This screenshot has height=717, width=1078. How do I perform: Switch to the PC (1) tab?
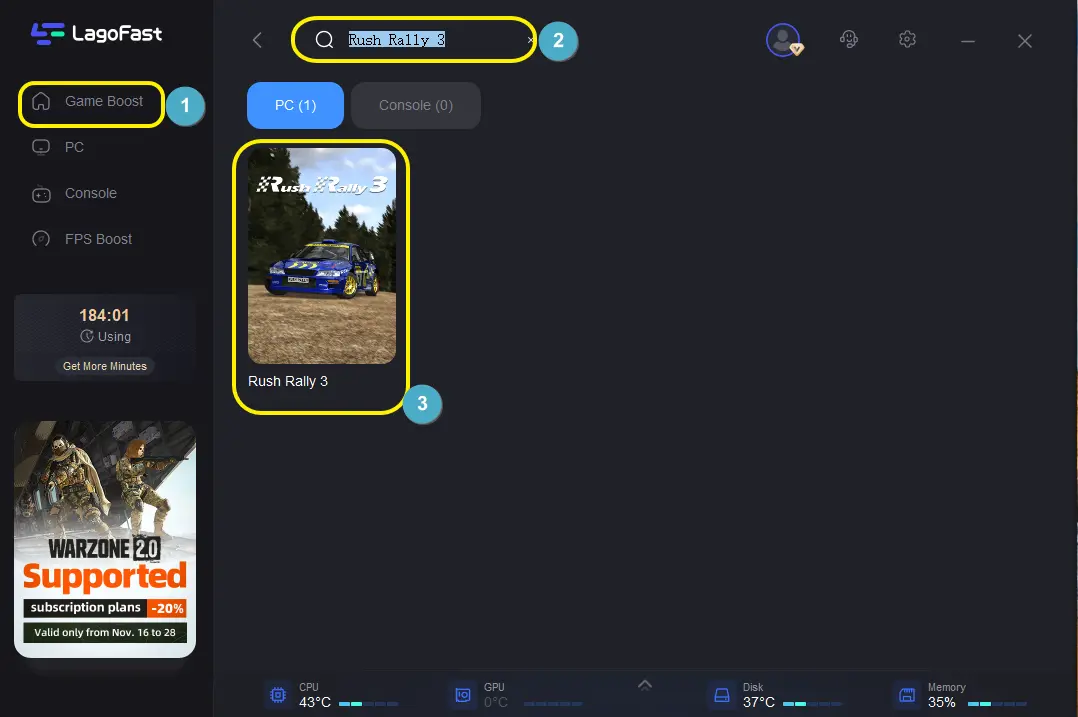point(295,105)
